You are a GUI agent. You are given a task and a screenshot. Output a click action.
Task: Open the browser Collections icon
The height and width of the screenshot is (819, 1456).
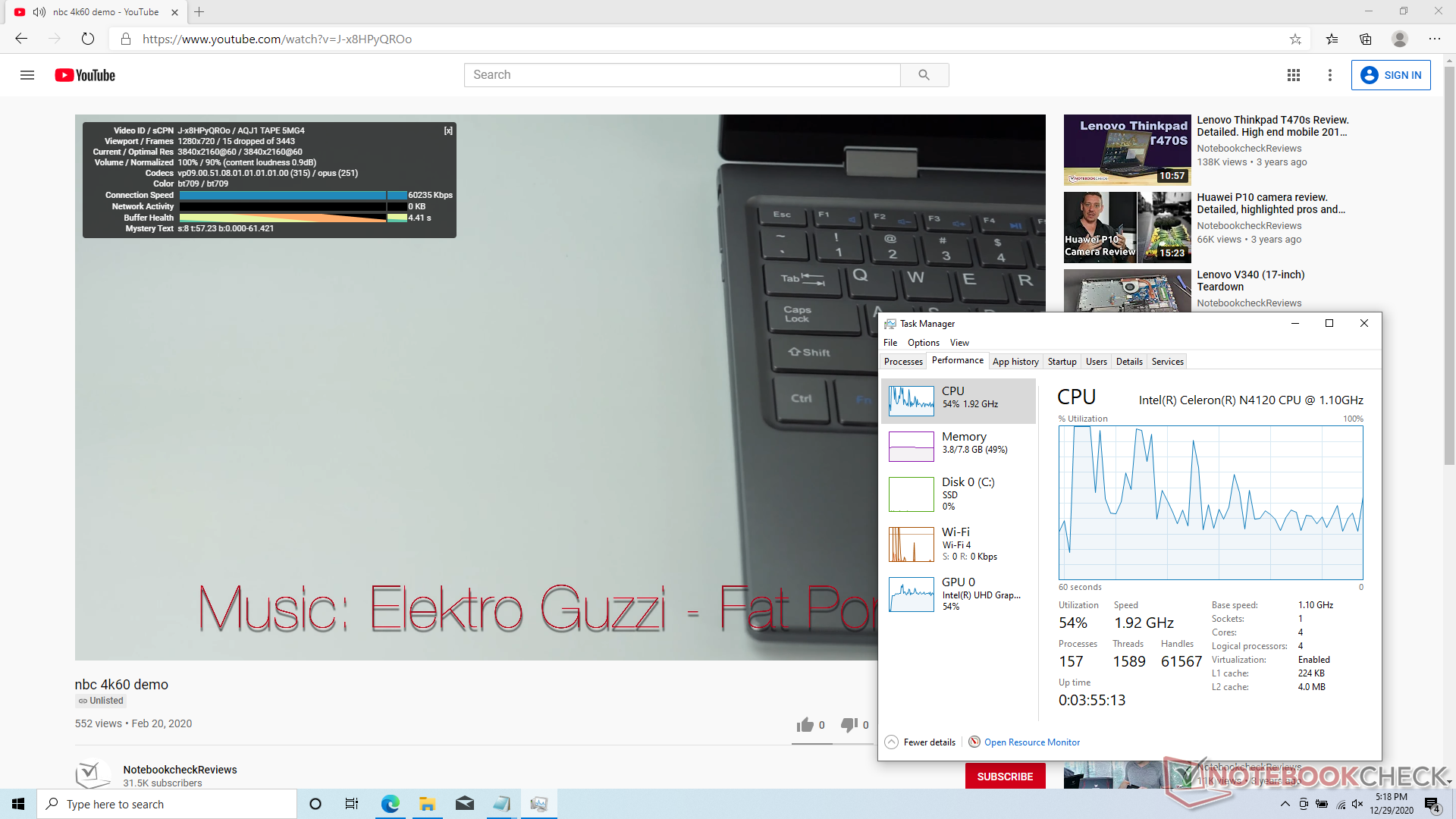coord(1366,39)
